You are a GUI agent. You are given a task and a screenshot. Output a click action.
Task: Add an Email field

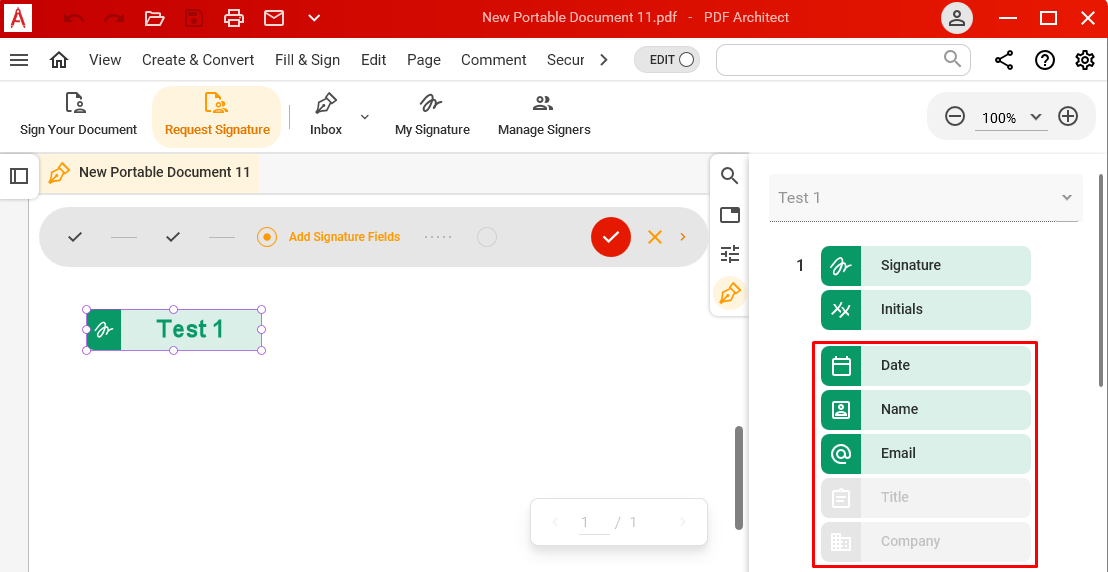click(x=926, y=453)
